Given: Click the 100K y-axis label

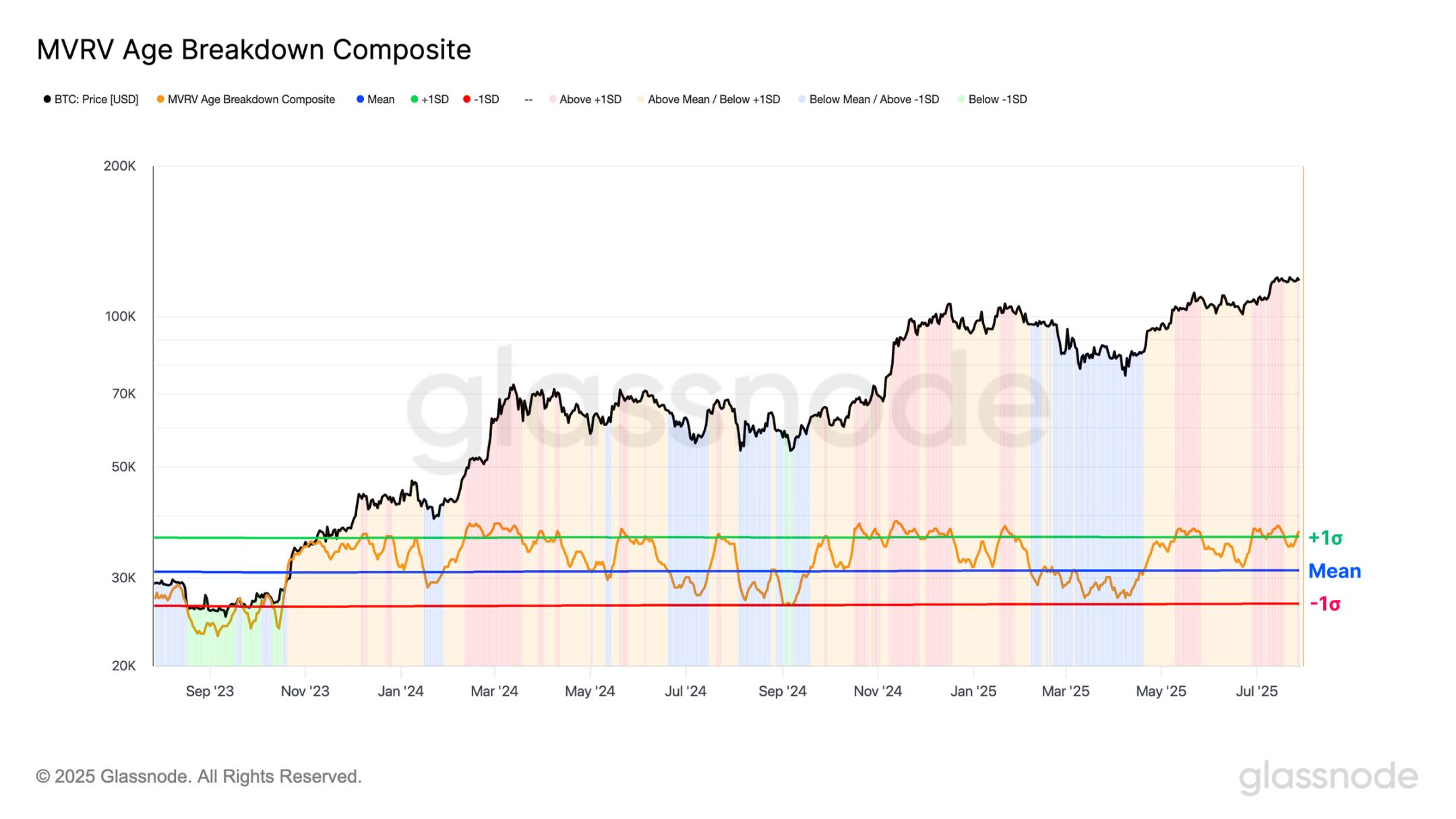Looking at the screenshot, I should click(x=121, y=316).
